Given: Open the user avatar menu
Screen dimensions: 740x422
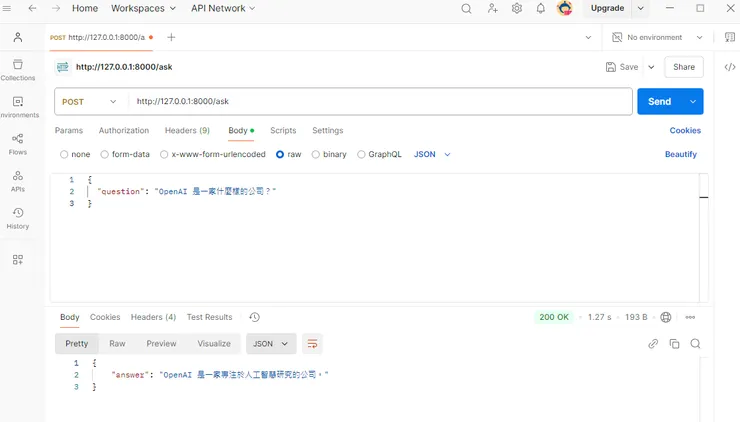Looking at the screenshot, I should (x=564, y=8).
